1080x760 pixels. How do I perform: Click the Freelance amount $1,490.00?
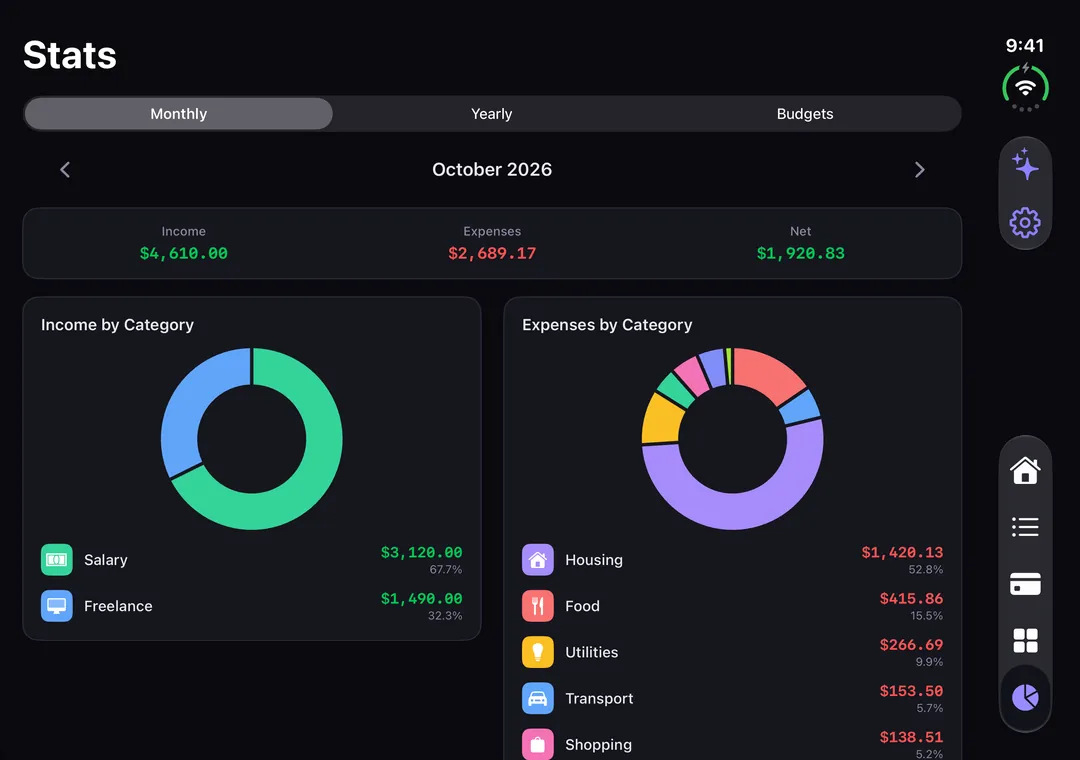point(422,599)
